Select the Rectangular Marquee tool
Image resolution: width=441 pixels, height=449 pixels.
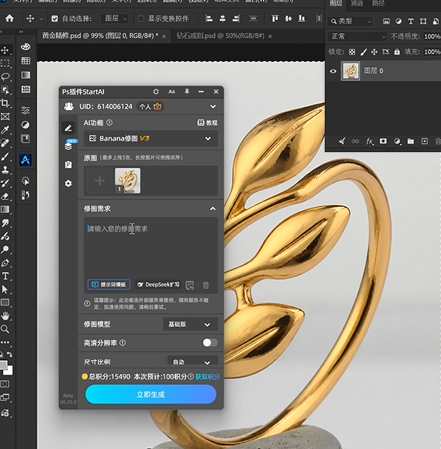pos(5,63)
